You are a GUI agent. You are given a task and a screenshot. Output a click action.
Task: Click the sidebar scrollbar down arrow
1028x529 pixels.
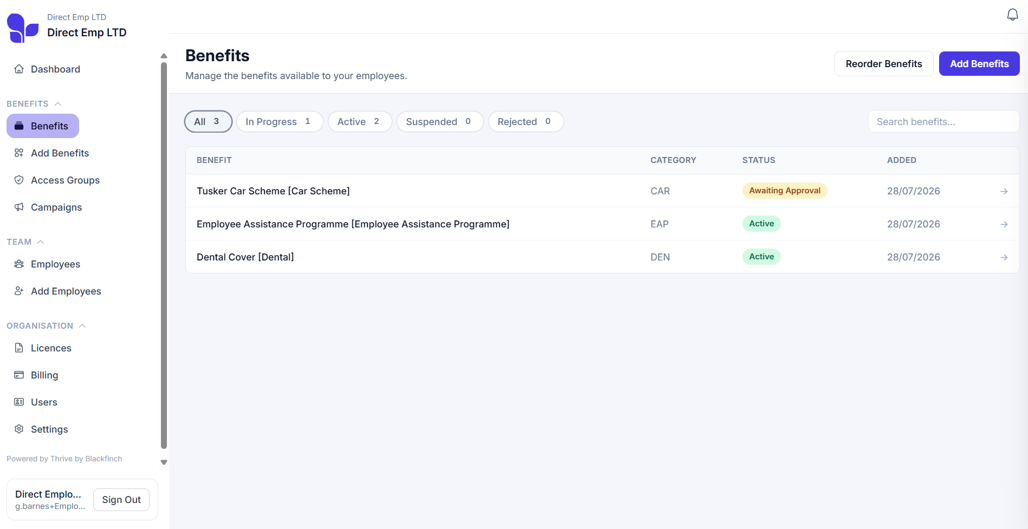(164, 462)
